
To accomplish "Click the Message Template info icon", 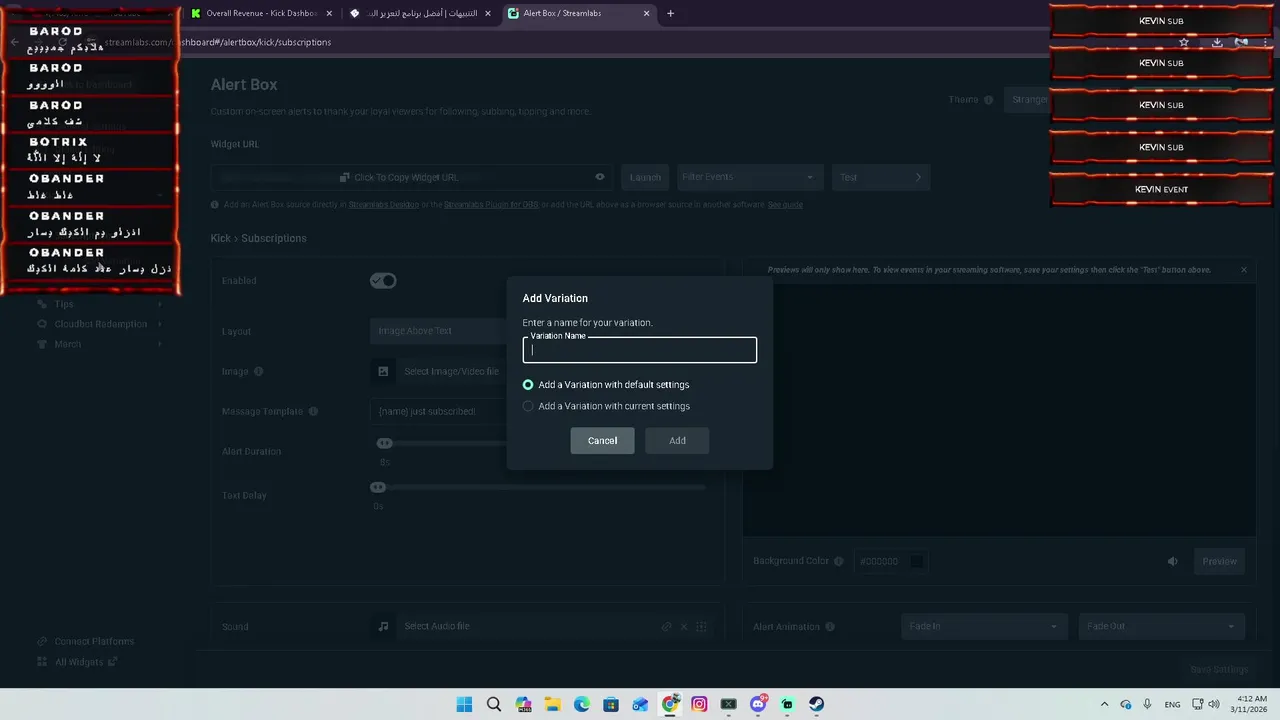I will tap(313, 411).
